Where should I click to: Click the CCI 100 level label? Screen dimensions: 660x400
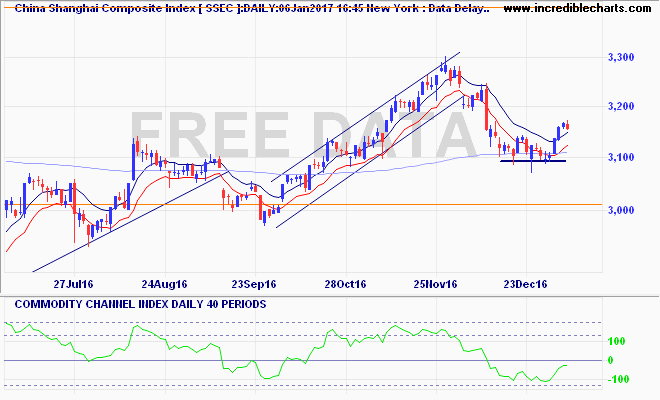pos(616,341)
